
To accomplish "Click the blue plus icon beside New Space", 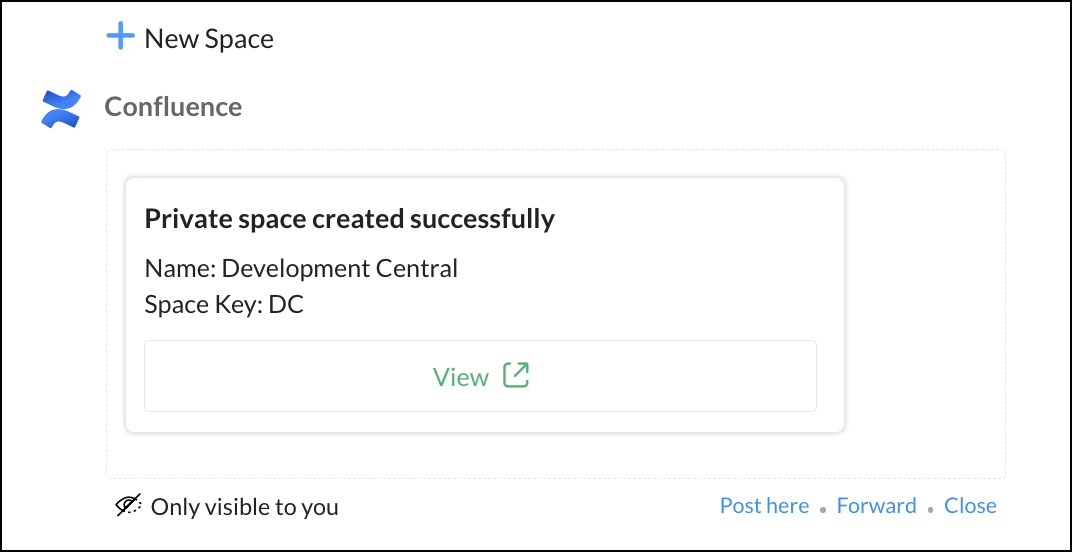I will [120, 38].
